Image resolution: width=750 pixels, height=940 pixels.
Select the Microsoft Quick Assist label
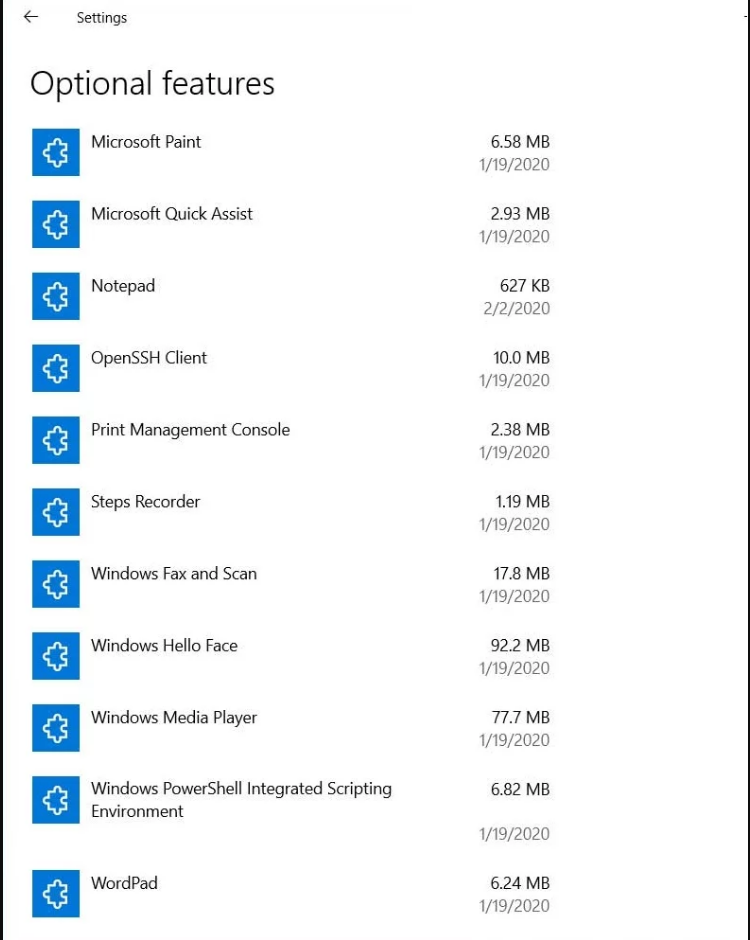coord(172,214)
